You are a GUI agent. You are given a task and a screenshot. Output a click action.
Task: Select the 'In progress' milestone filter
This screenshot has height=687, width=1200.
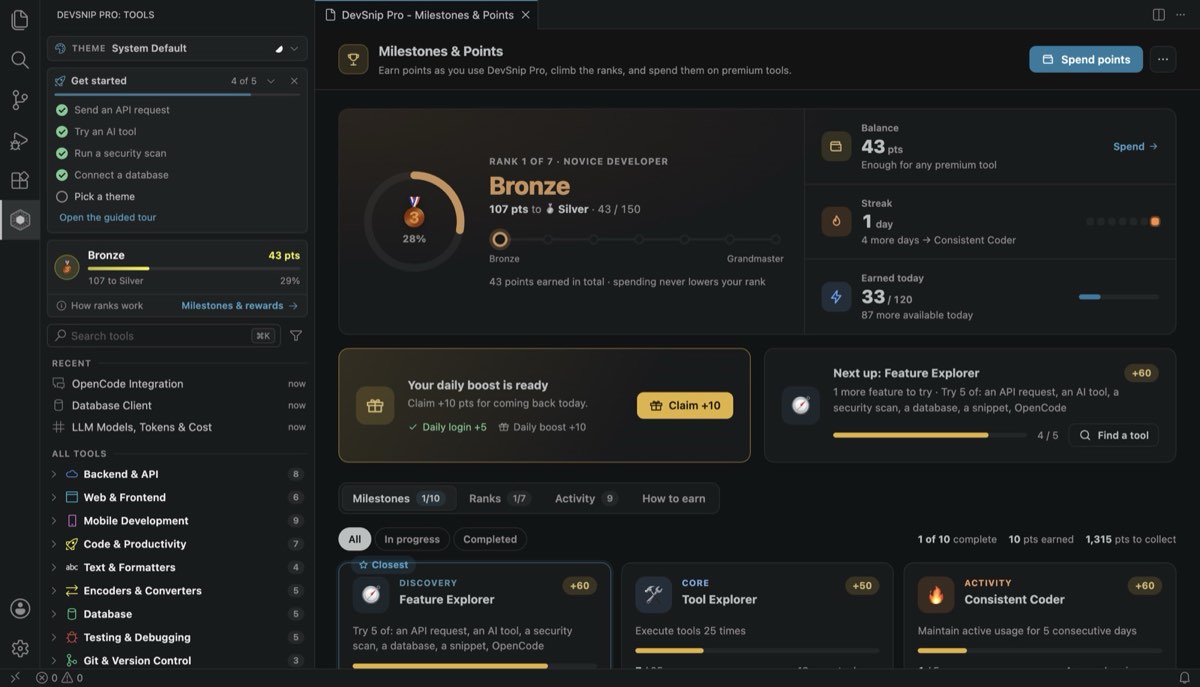click(412, 539)
